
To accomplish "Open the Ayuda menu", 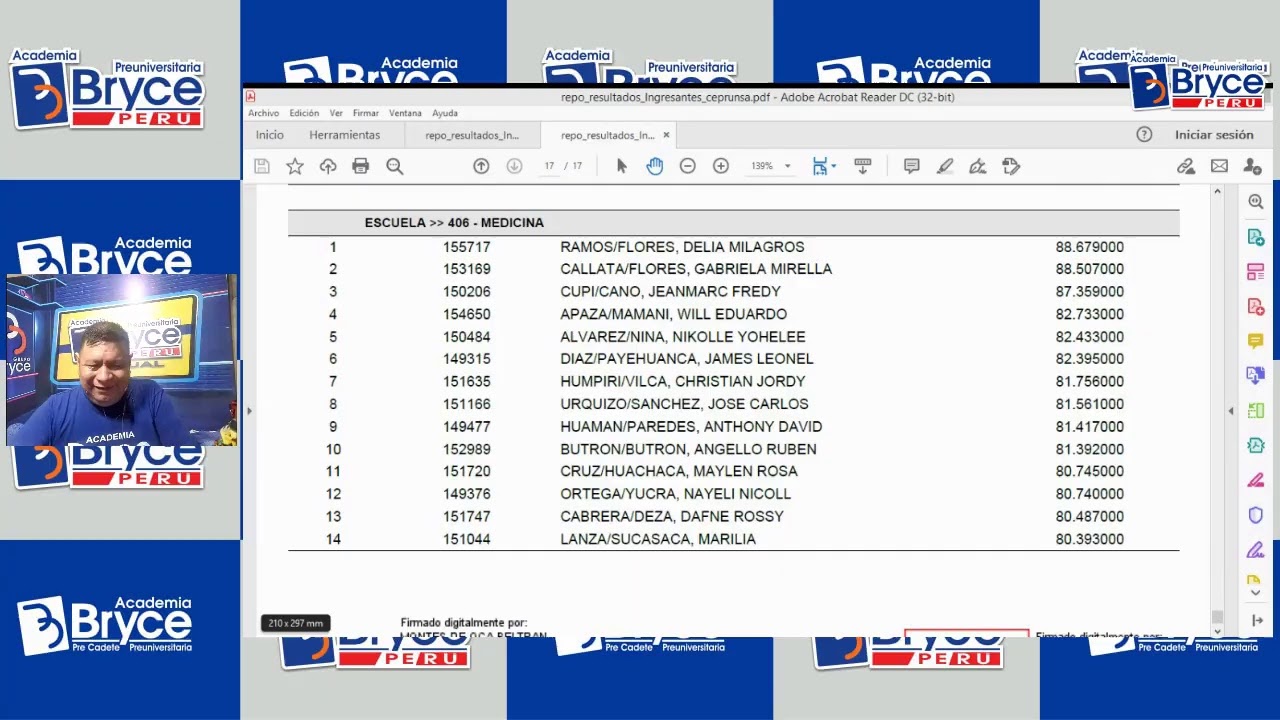I will 445,113.
